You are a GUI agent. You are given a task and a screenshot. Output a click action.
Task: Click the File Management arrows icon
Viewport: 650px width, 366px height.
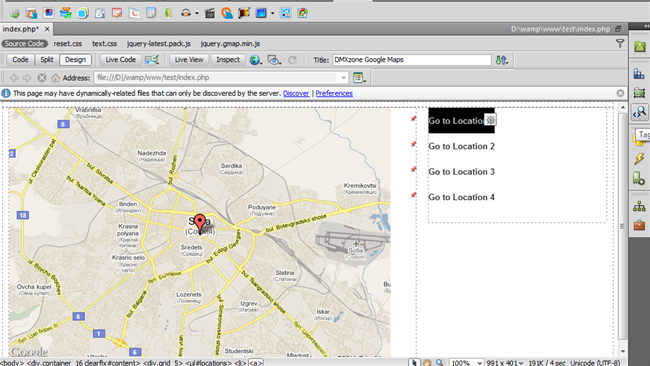tap(502, 60)
